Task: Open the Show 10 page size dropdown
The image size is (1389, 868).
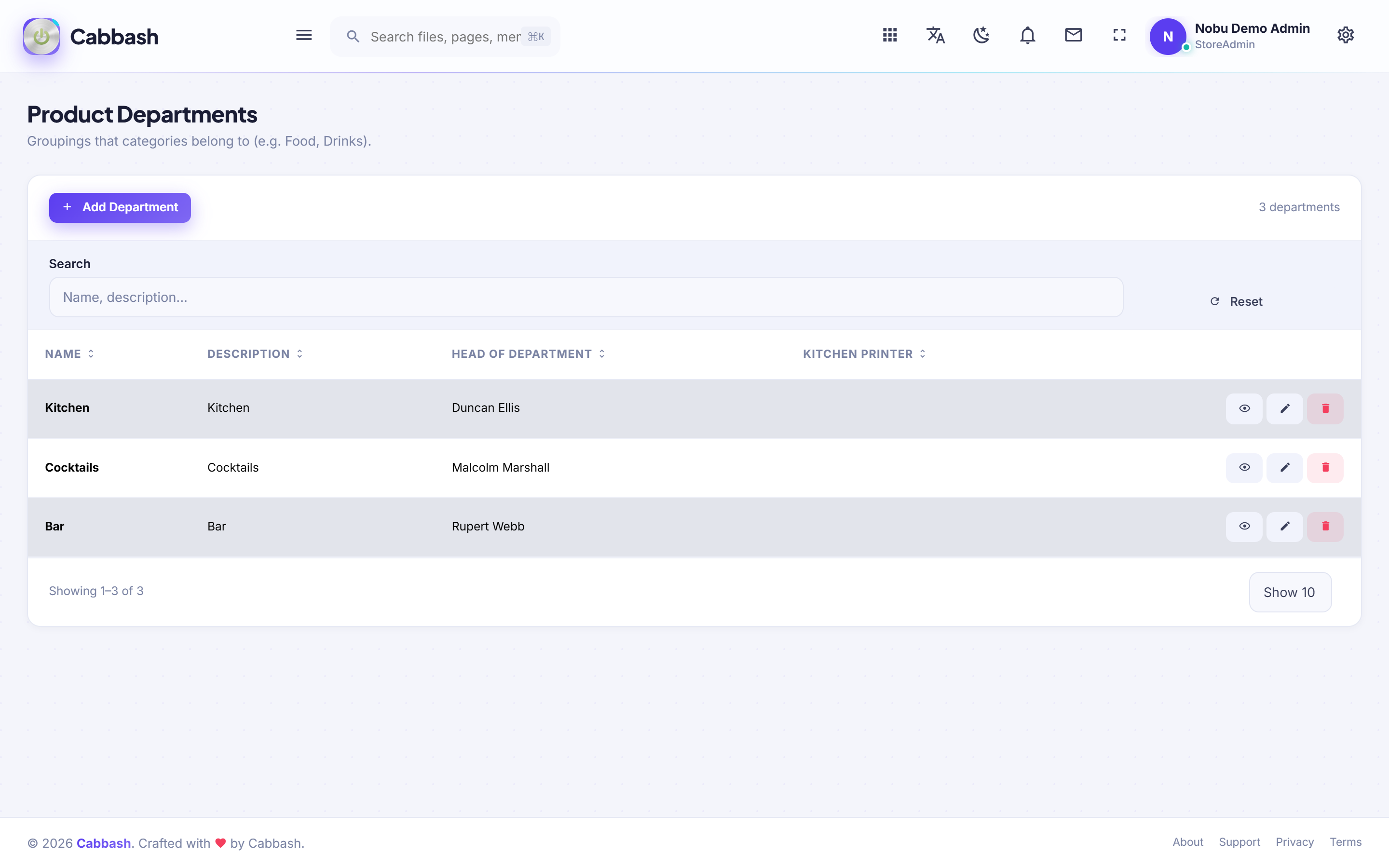Action: (1290, 592)
